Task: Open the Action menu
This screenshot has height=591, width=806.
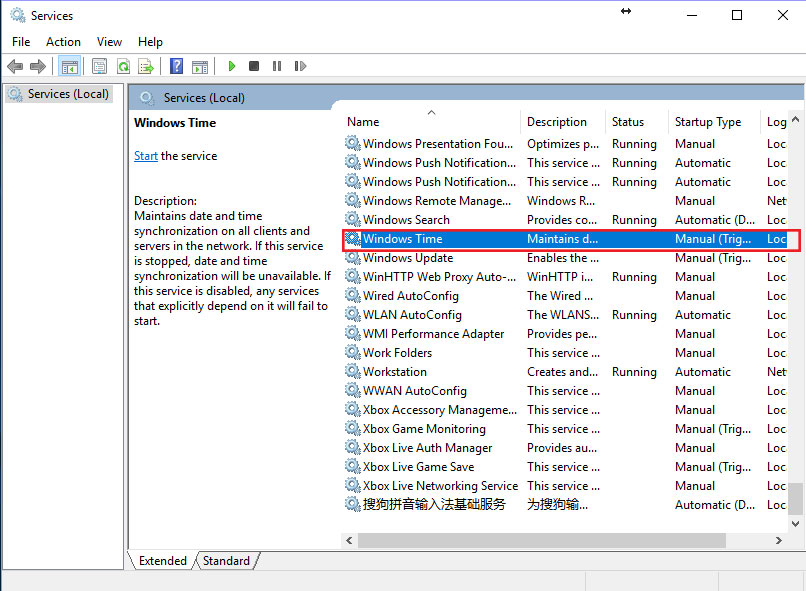Action: tap(63, 42)
